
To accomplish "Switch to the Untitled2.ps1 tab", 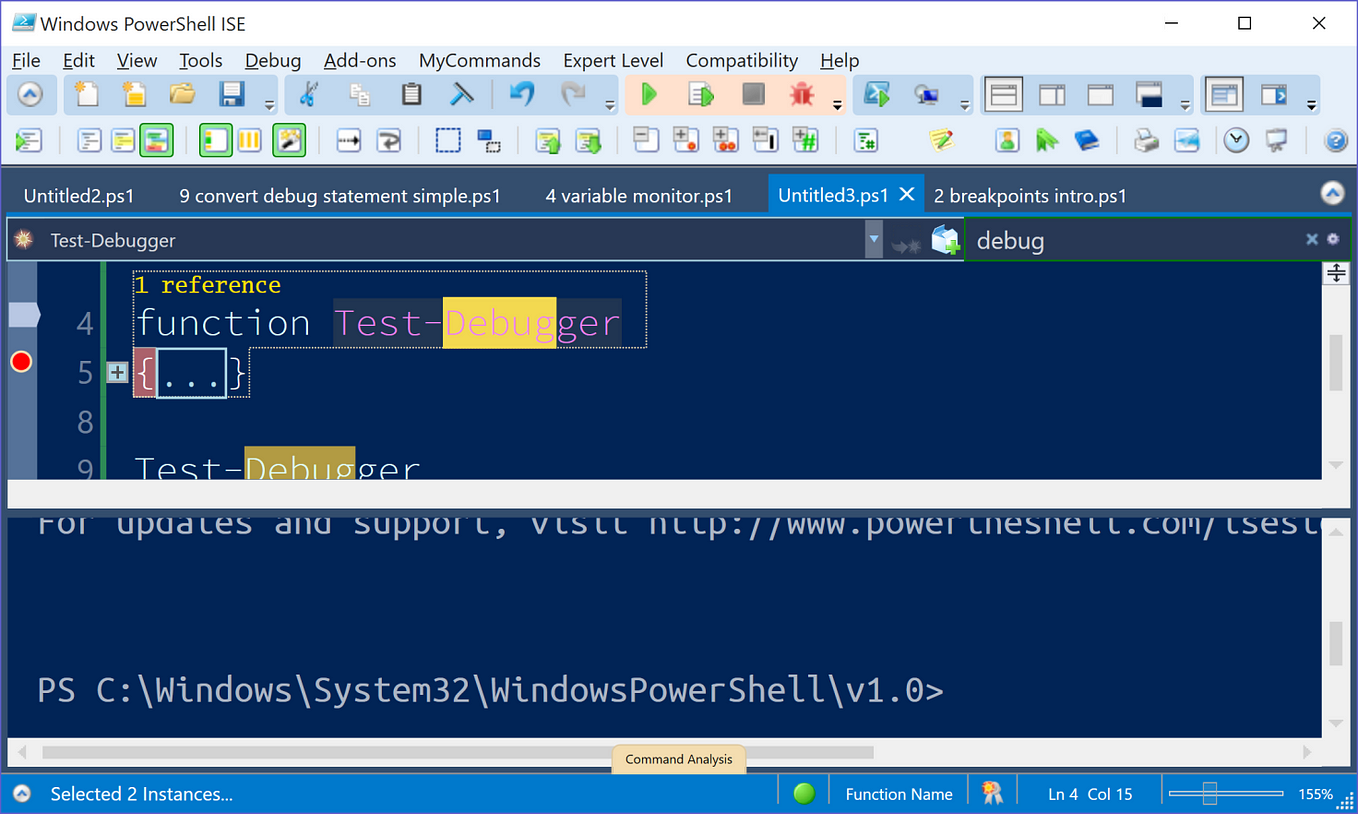I will click(79, 196).
